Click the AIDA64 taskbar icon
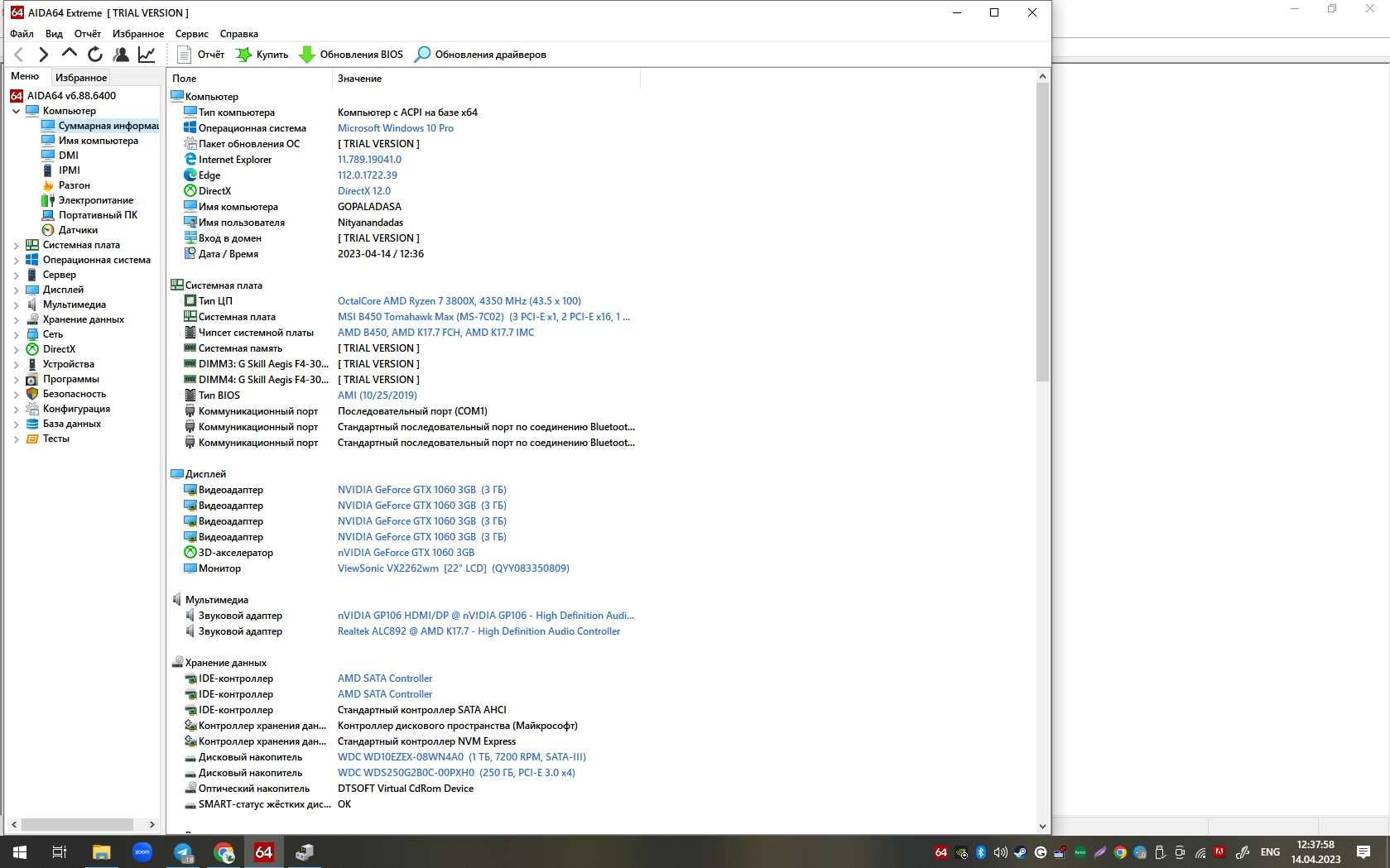Screen dimensions: 1390x868 [264, 851]
